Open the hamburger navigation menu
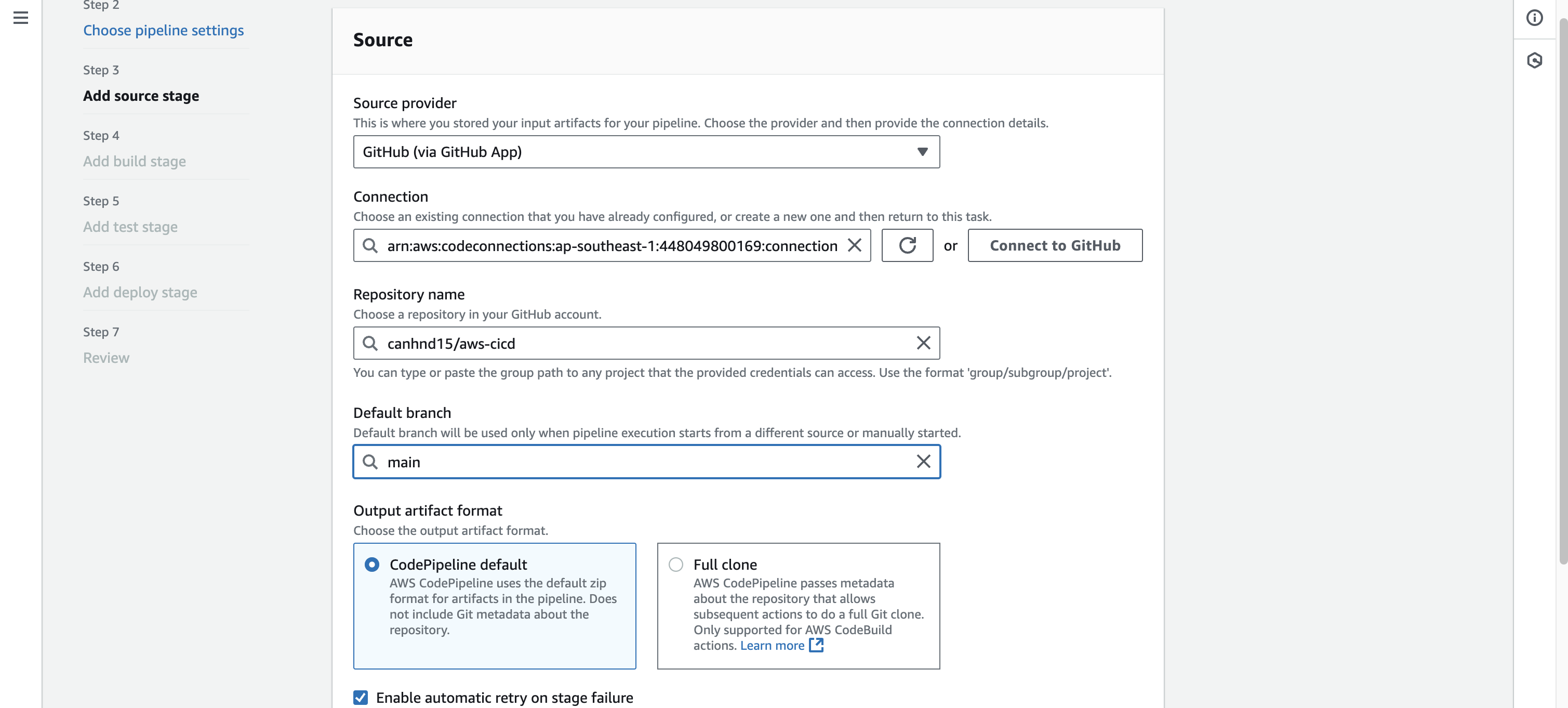1568x708 pixels. (x=21, y=18)
